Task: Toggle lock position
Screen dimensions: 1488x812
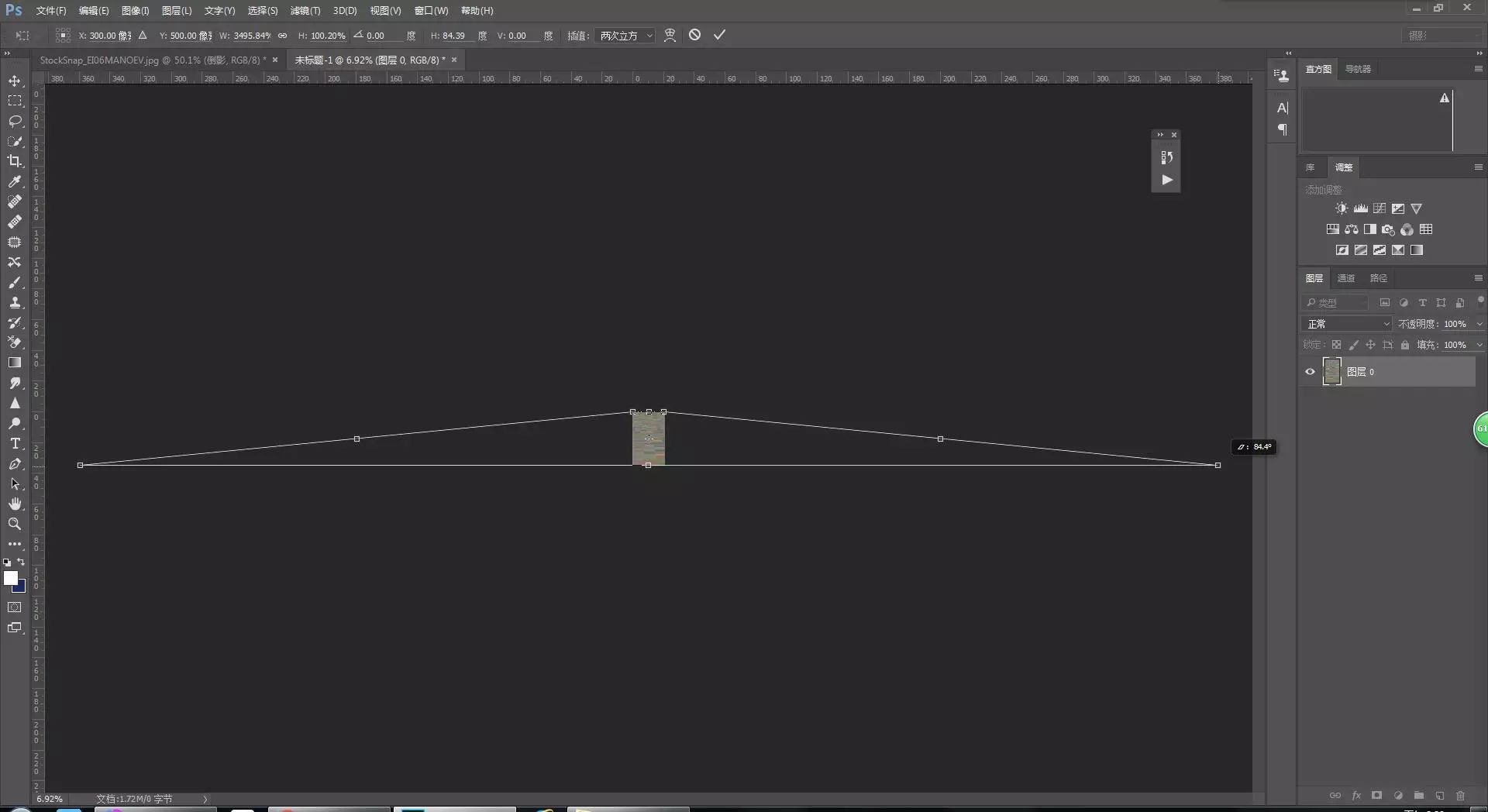Action: click(1370, 345)
